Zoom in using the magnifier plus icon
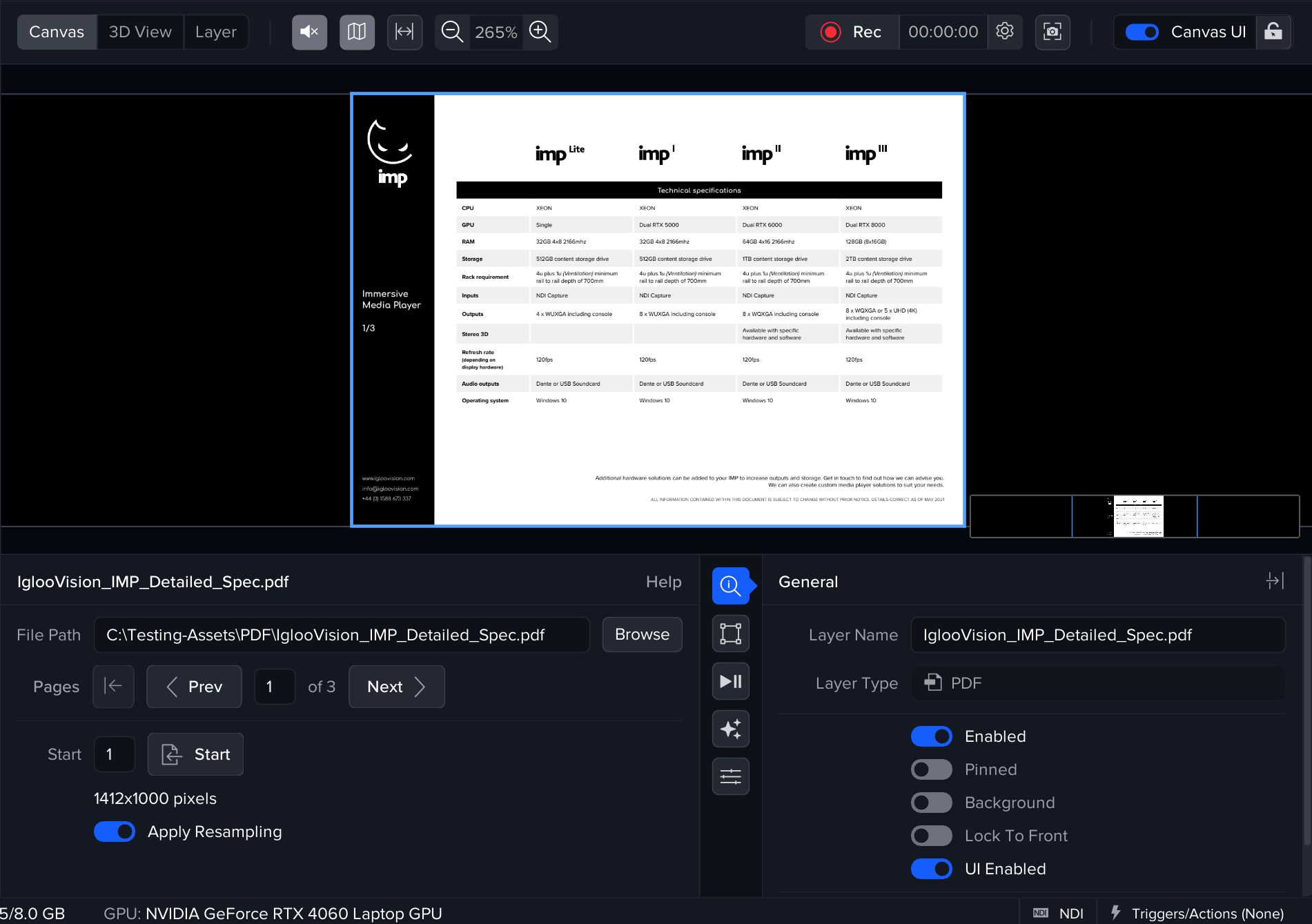The height and width of the screenshot is (924, 1312). click(540, 32)
